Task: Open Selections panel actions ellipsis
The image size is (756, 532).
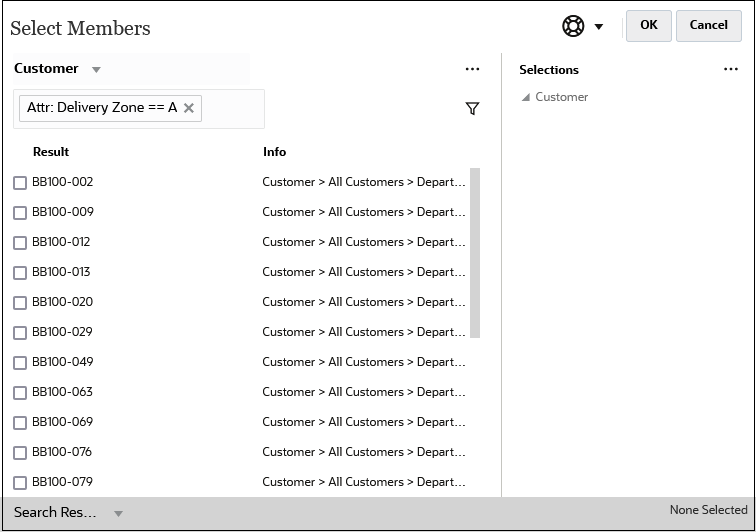Action: [x=730, y=69]
